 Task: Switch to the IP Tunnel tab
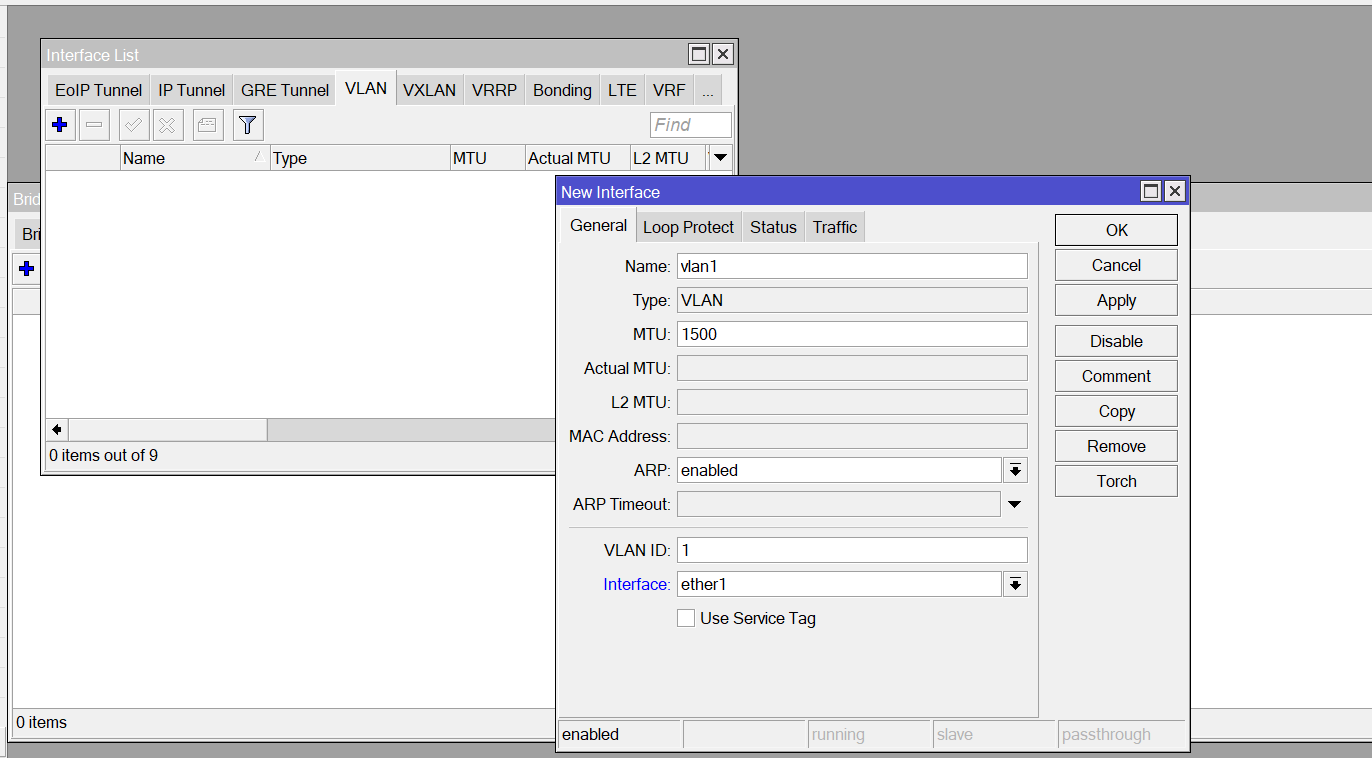192,90
